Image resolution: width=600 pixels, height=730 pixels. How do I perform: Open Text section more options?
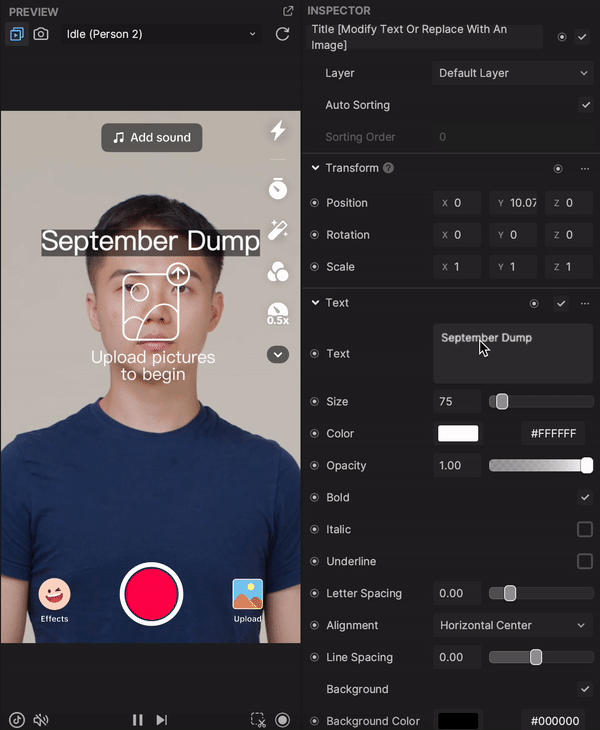585,304
